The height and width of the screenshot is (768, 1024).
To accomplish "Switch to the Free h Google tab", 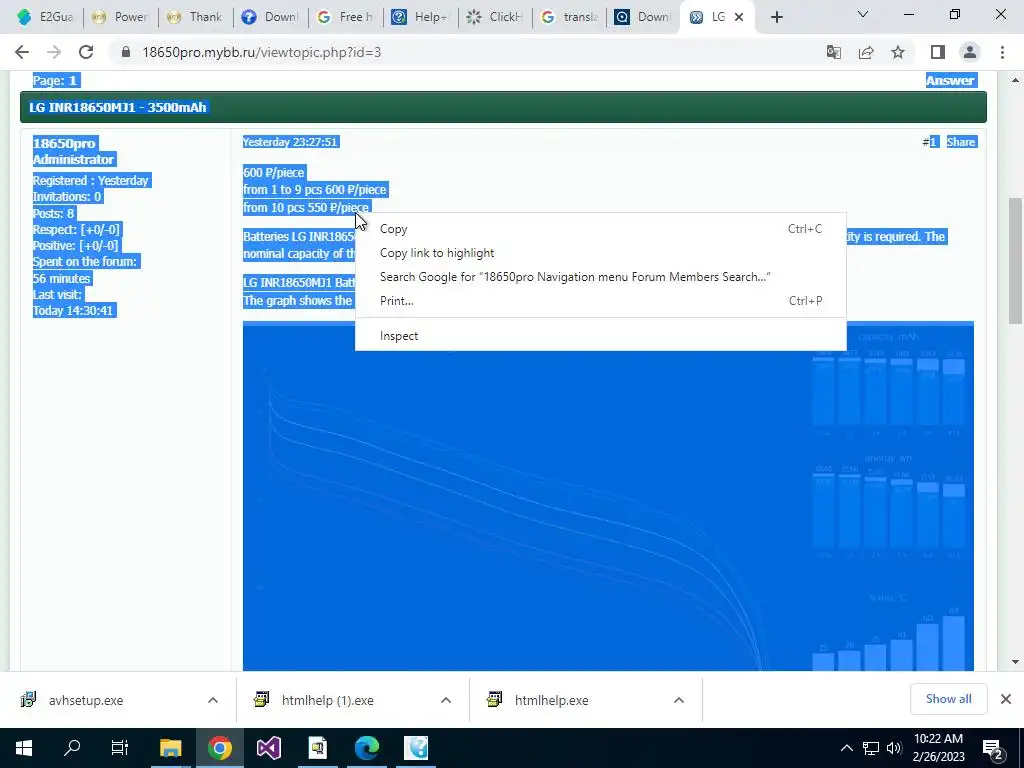I will [345, 17].
